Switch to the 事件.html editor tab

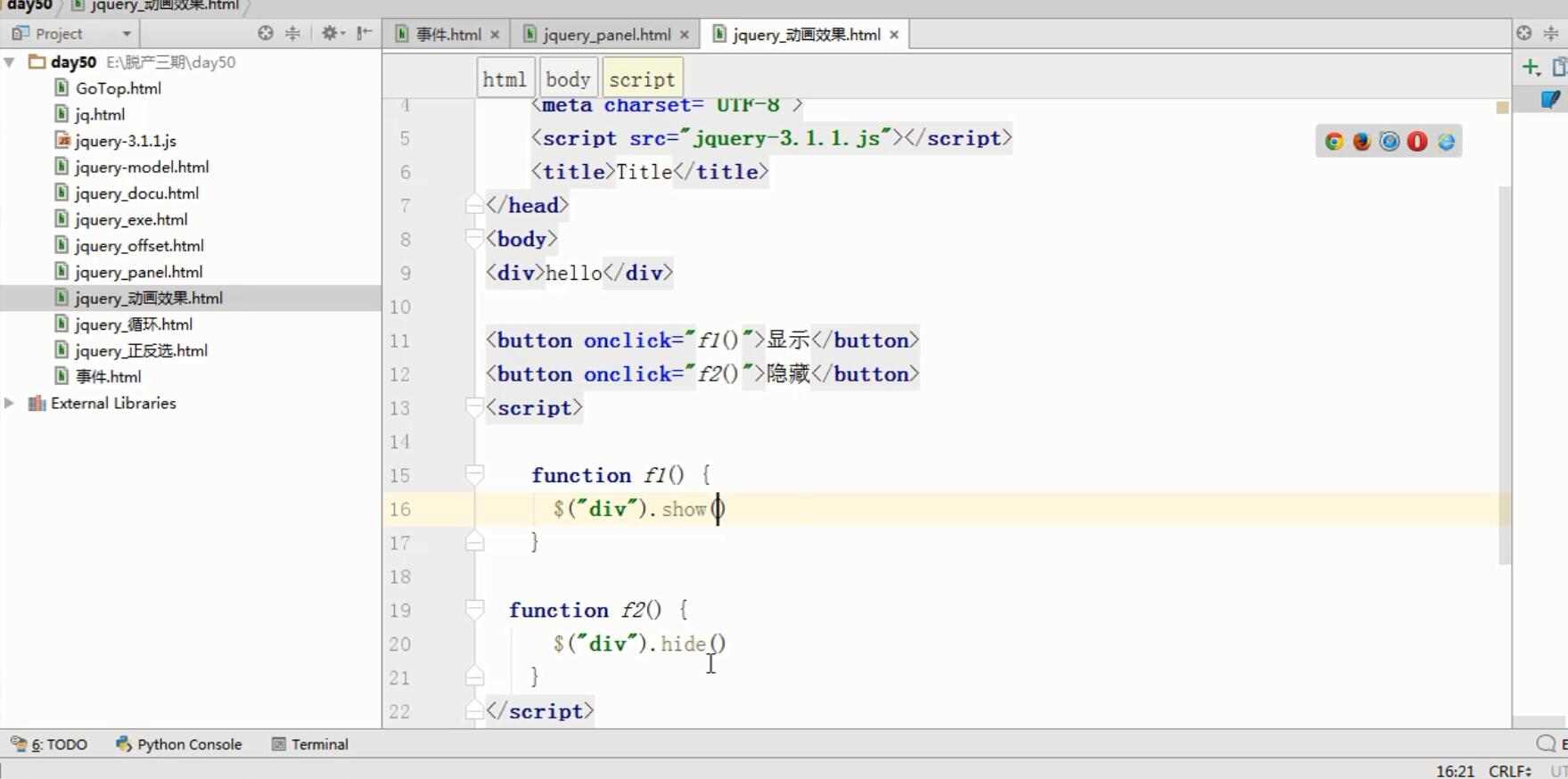point(448,35)
